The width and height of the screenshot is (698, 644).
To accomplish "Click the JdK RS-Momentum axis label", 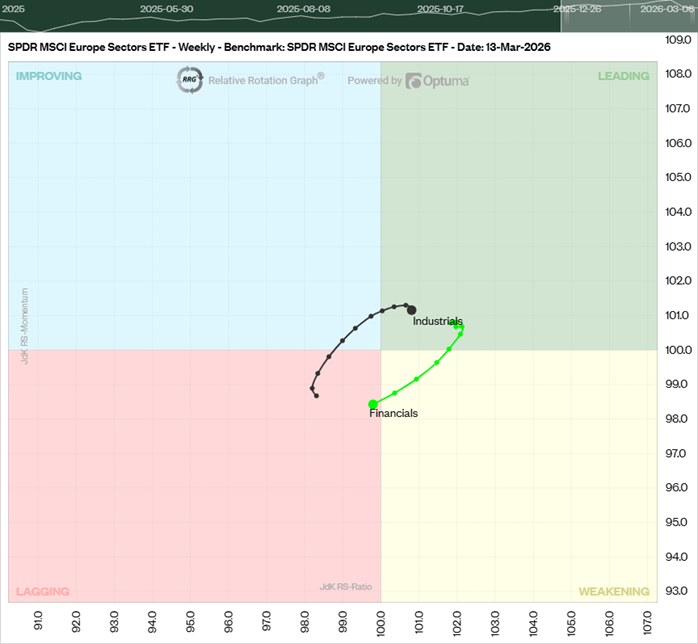I will 25,326.
